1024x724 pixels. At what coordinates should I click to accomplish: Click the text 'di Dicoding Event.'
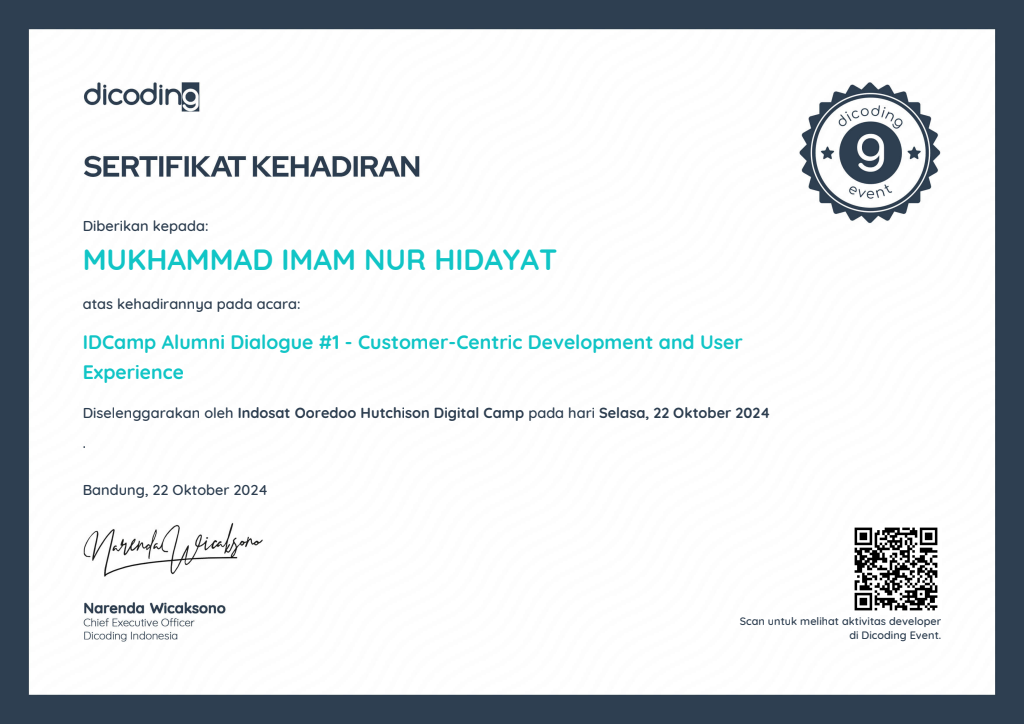pyautogui.click(x=895, y=635)
